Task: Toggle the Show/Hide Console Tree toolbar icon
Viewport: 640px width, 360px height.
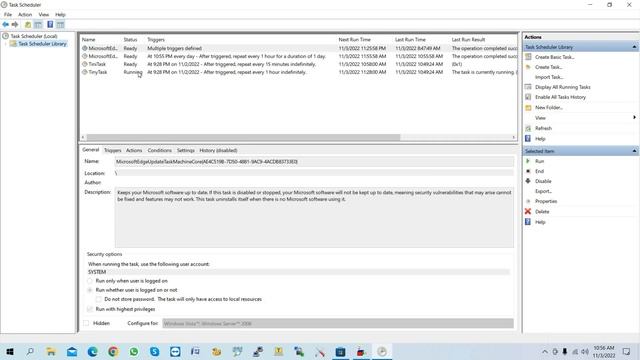Action: coord(38,25)
